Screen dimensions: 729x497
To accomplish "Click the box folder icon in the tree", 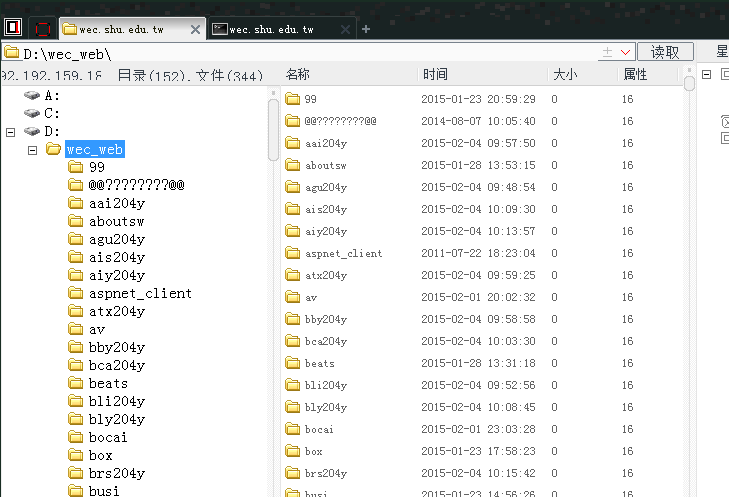I will click(x=75, y=455).
